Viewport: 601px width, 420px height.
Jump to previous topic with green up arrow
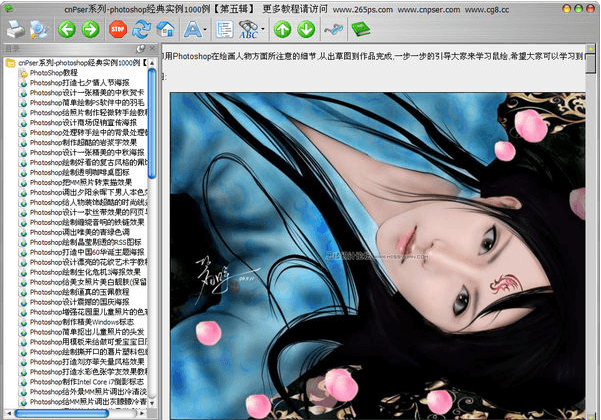click(x=282, y=30)
